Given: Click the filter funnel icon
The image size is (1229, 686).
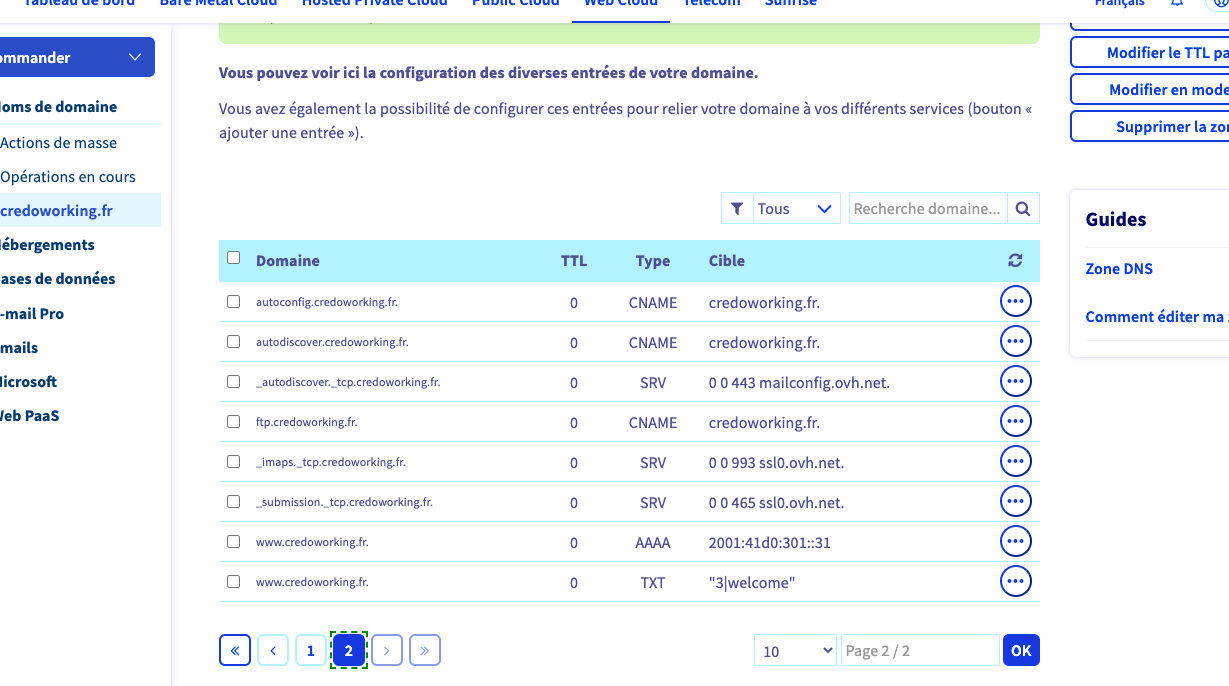Looking at the screenshot, I should point(737,209).
